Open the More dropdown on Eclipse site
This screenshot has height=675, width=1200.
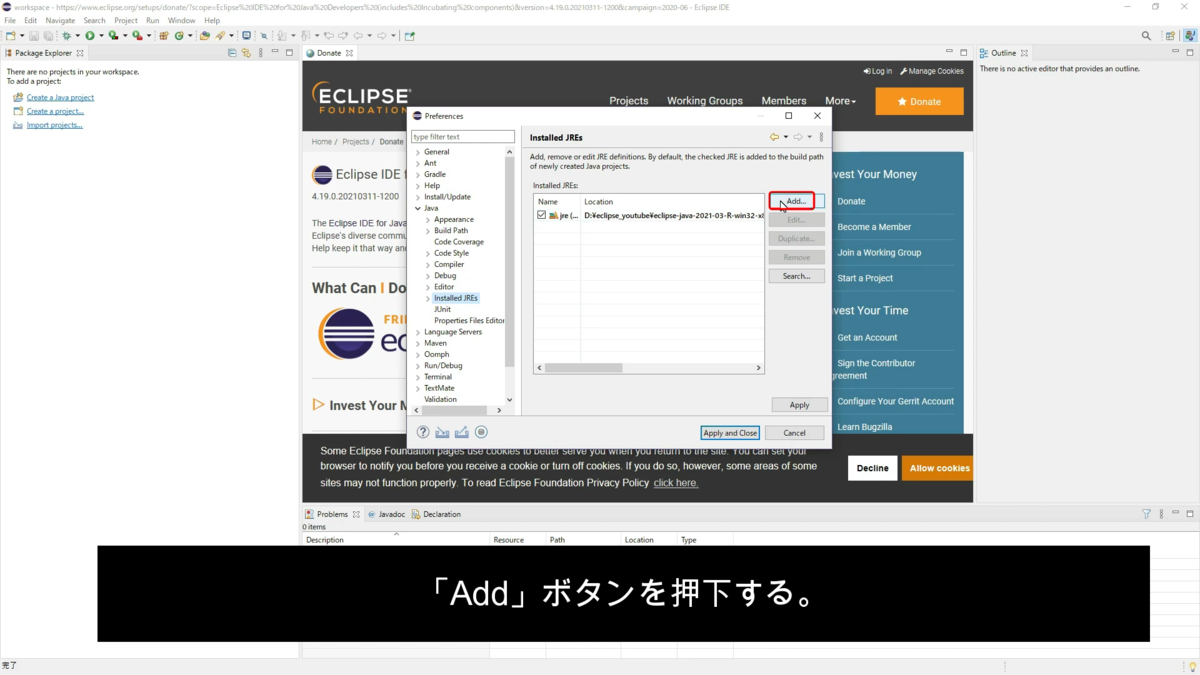click(x=840, y=101)
